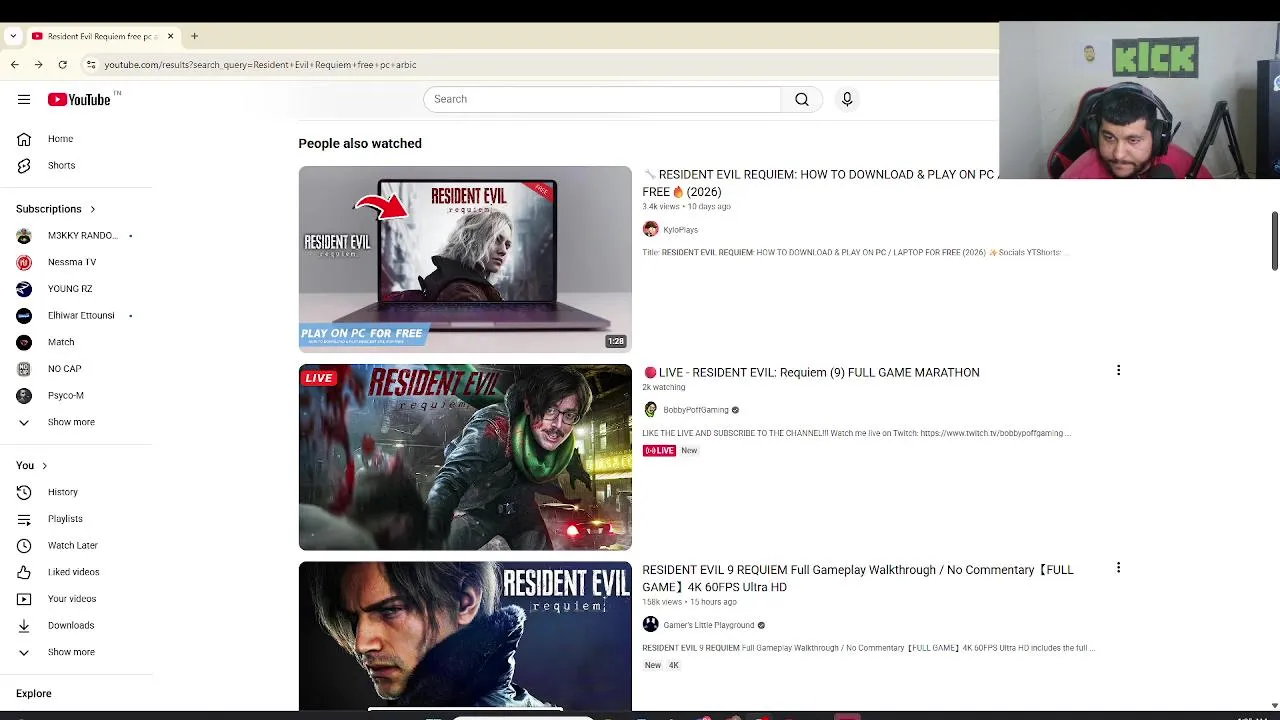1280x720 pixels.
Task: Click the scrollbar down arrow
Action: point(1274,705)
